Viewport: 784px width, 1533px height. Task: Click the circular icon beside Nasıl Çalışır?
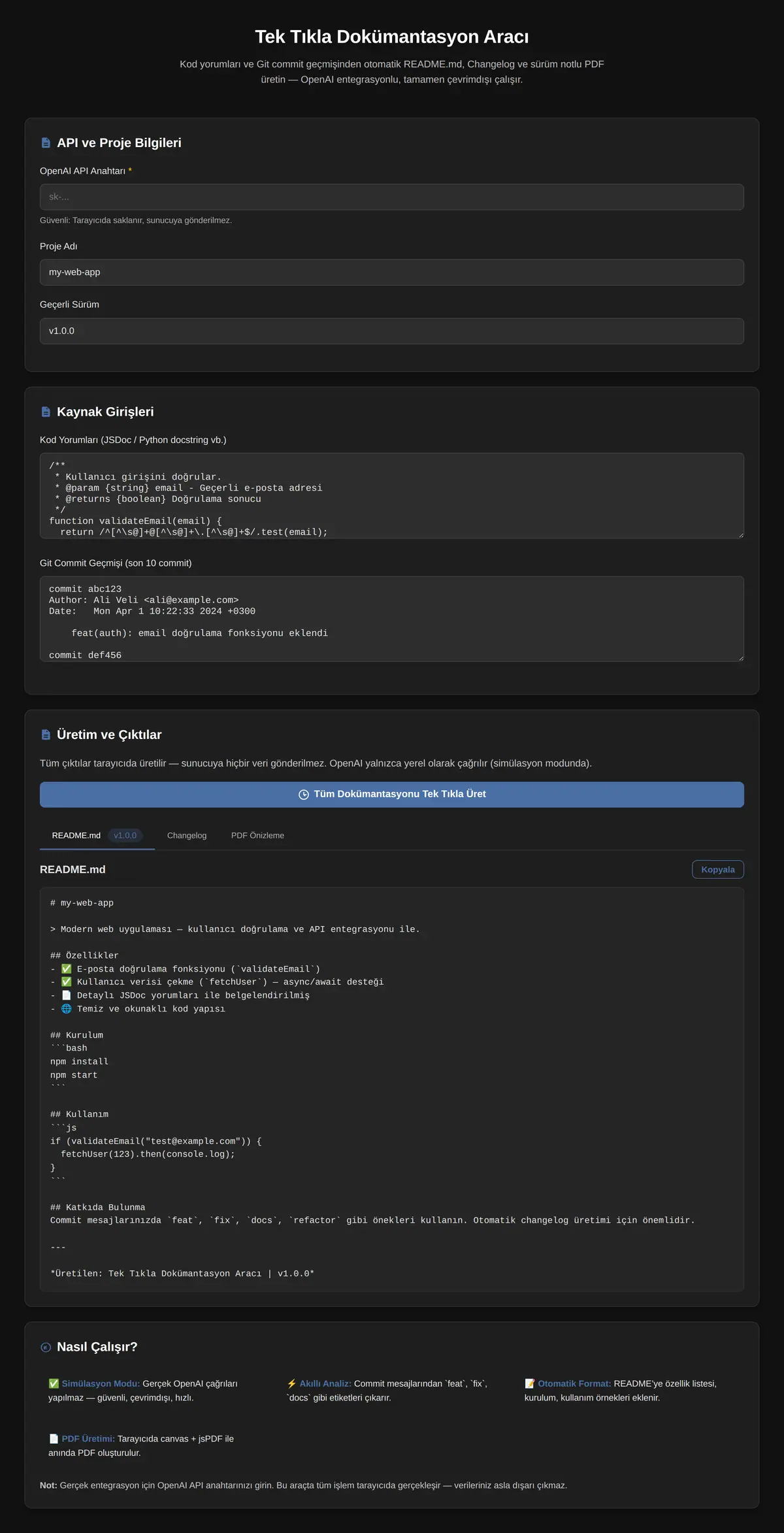tap(46, 1347)
